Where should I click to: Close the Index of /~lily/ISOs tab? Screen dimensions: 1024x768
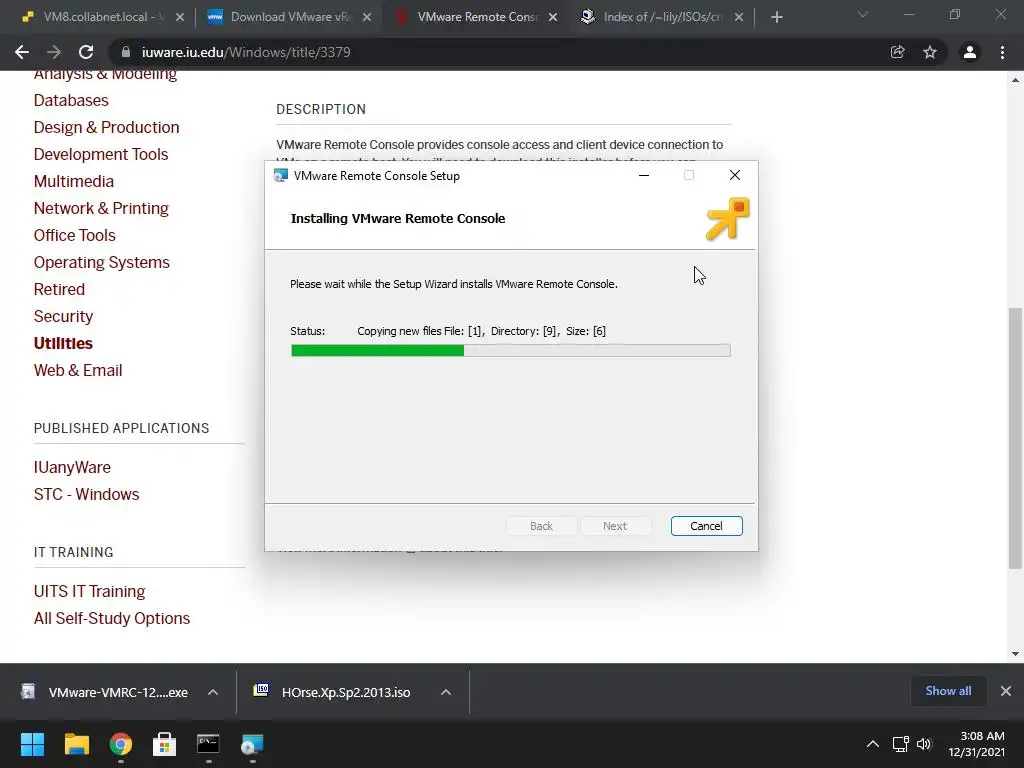tap(739, 17)
